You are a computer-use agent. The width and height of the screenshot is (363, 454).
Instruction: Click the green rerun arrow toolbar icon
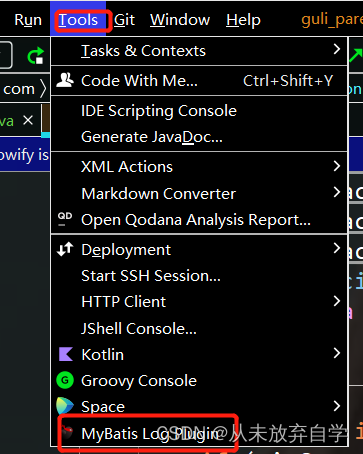coord(36,55)
